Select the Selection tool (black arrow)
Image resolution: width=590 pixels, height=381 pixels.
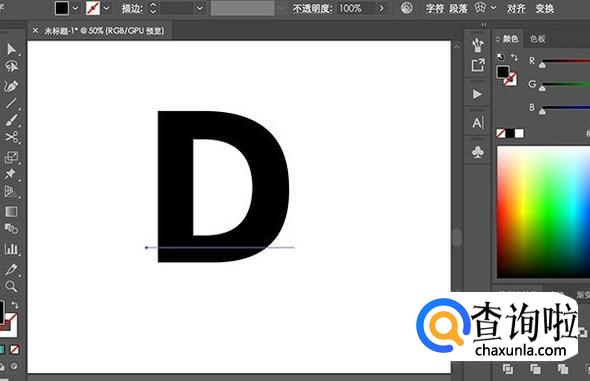[x=11, y=49]
